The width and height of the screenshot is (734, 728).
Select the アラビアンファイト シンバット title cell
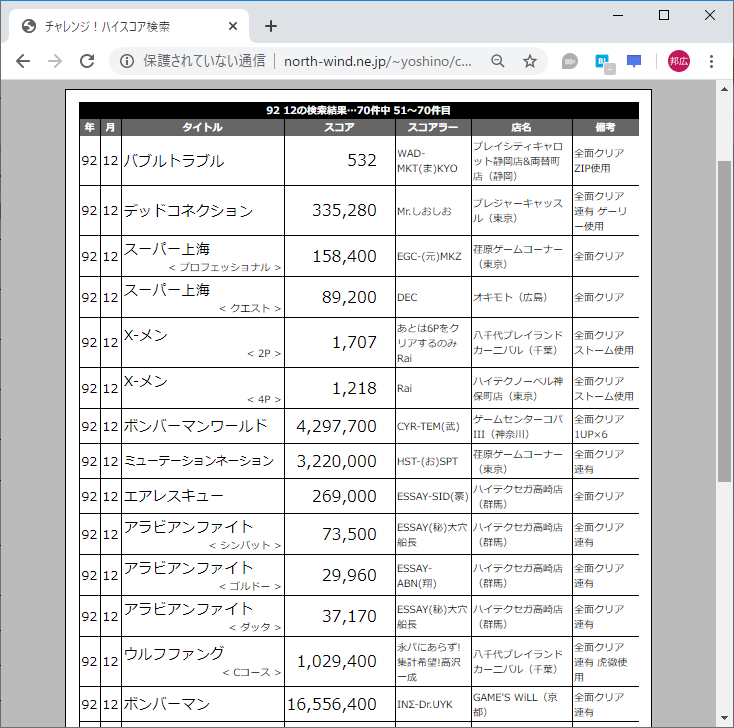tap(203, 534)
